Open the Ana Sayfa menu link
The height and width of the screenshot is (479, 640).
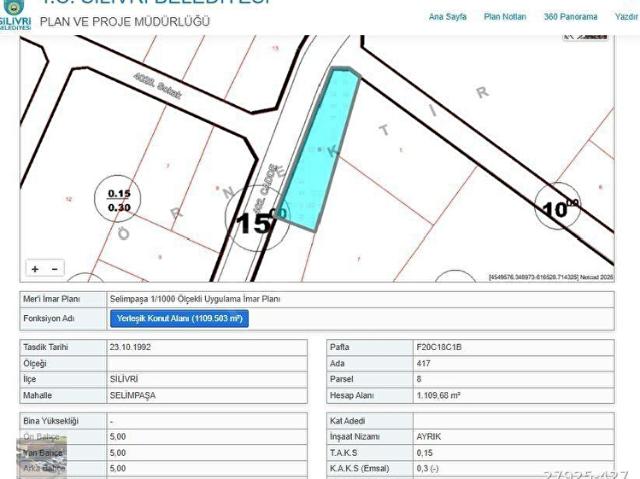[x=447, y=17]
